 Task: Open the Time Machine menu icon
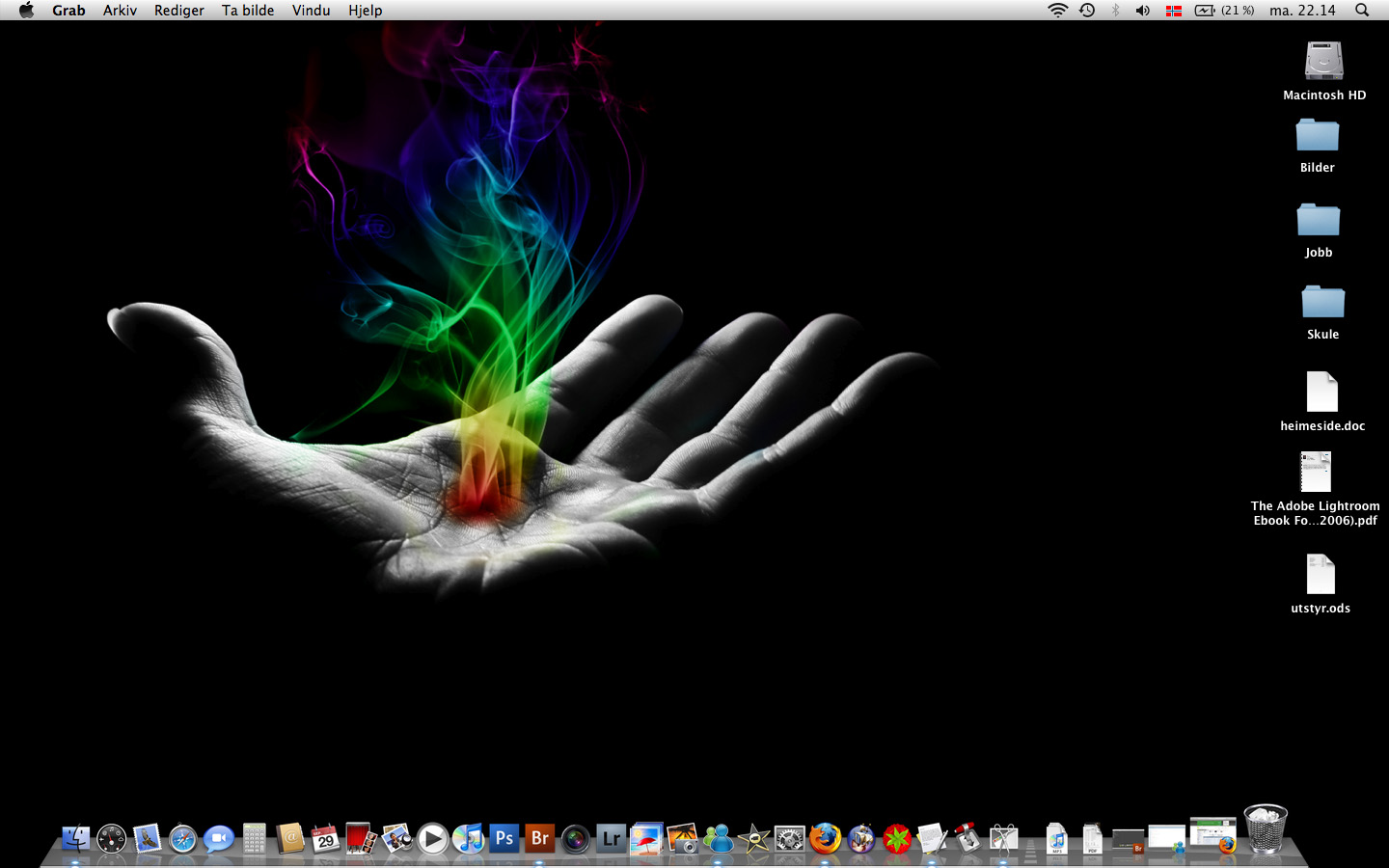1087,10
